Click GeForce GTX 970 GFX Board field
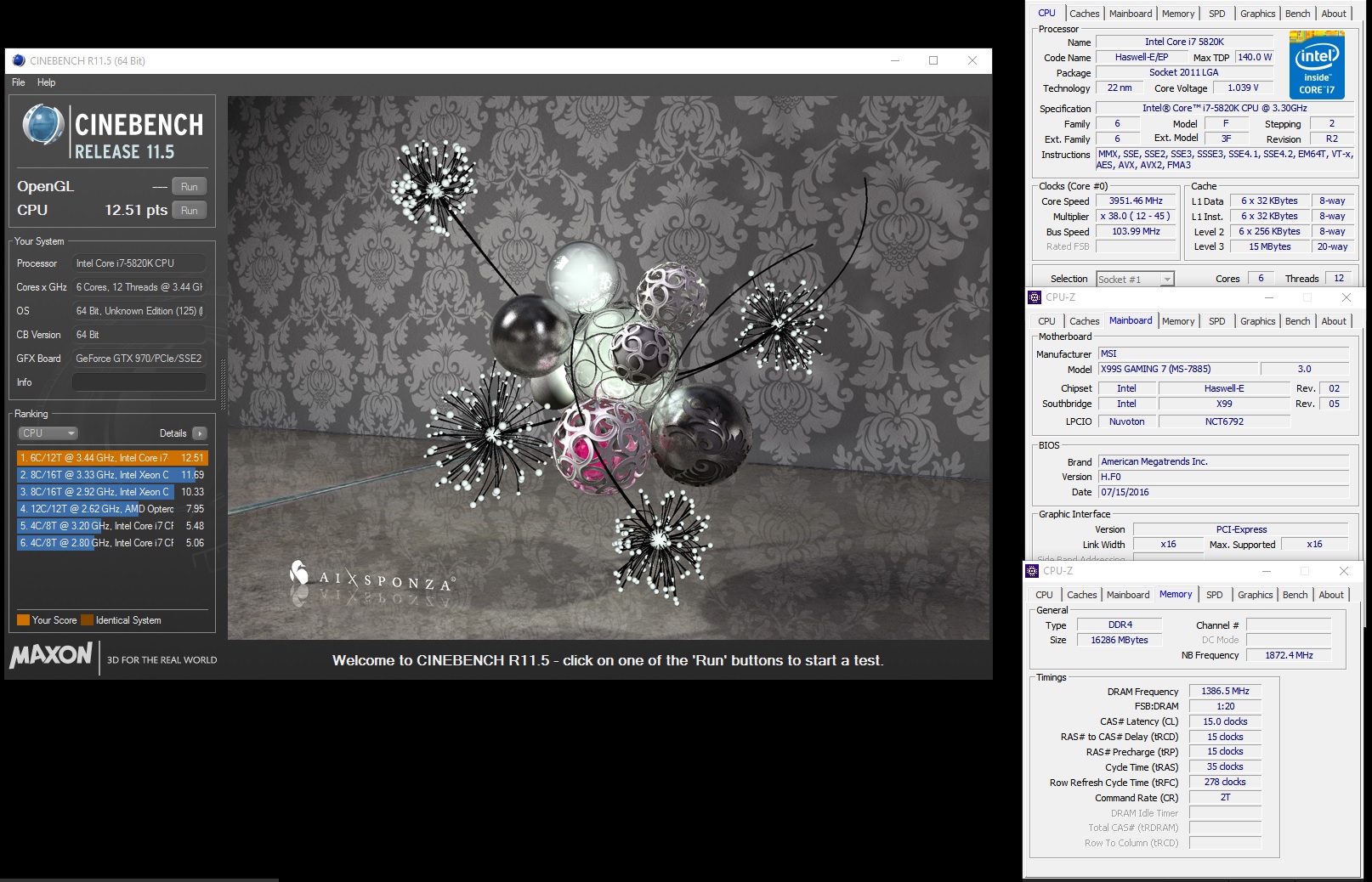Image resolution: width=1372 pixels, height=882 pixels. pos(139,359)
